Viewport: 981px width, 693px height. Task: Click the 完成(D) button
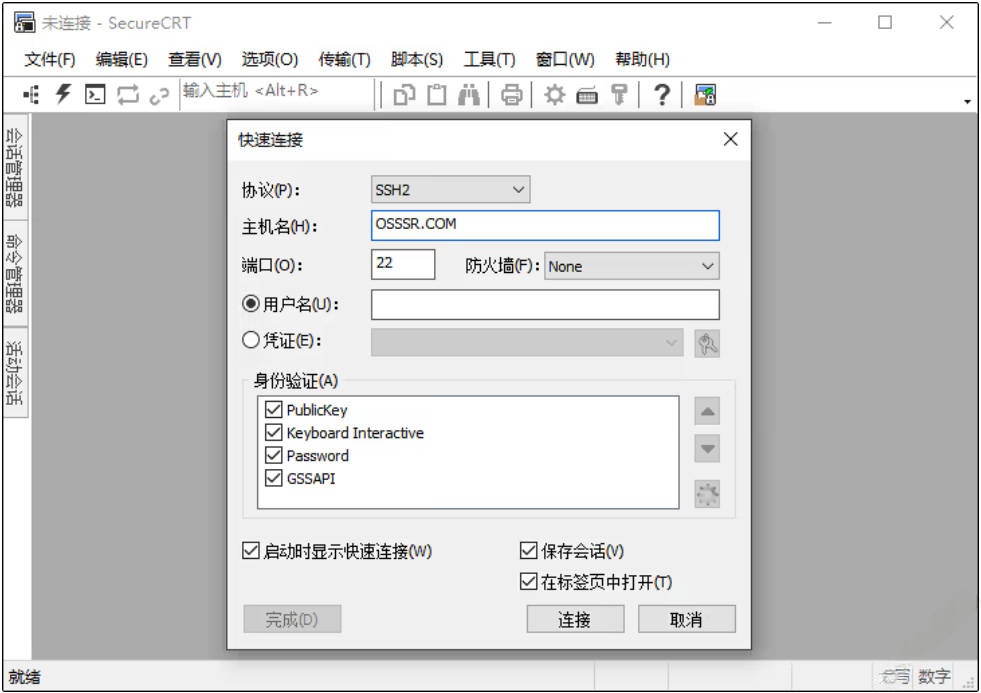click(292, 619)
